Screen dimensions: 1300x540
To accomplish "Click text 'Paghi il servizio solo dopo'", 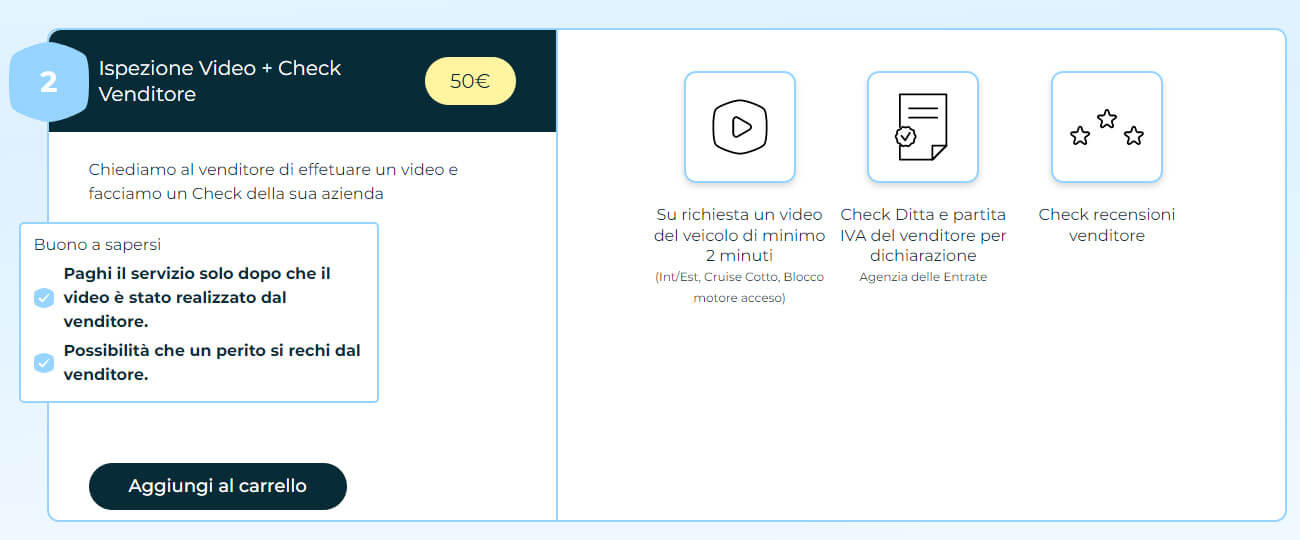I will (197, 298).
